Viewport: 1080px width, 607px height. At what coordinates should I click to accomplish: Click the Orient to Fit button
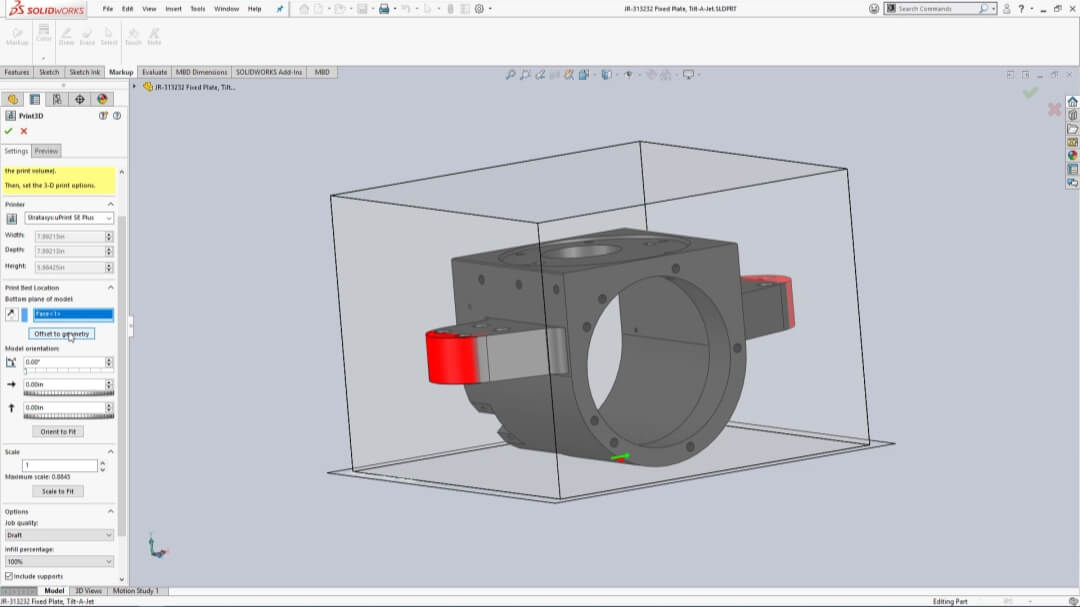[x=57, y=430]
